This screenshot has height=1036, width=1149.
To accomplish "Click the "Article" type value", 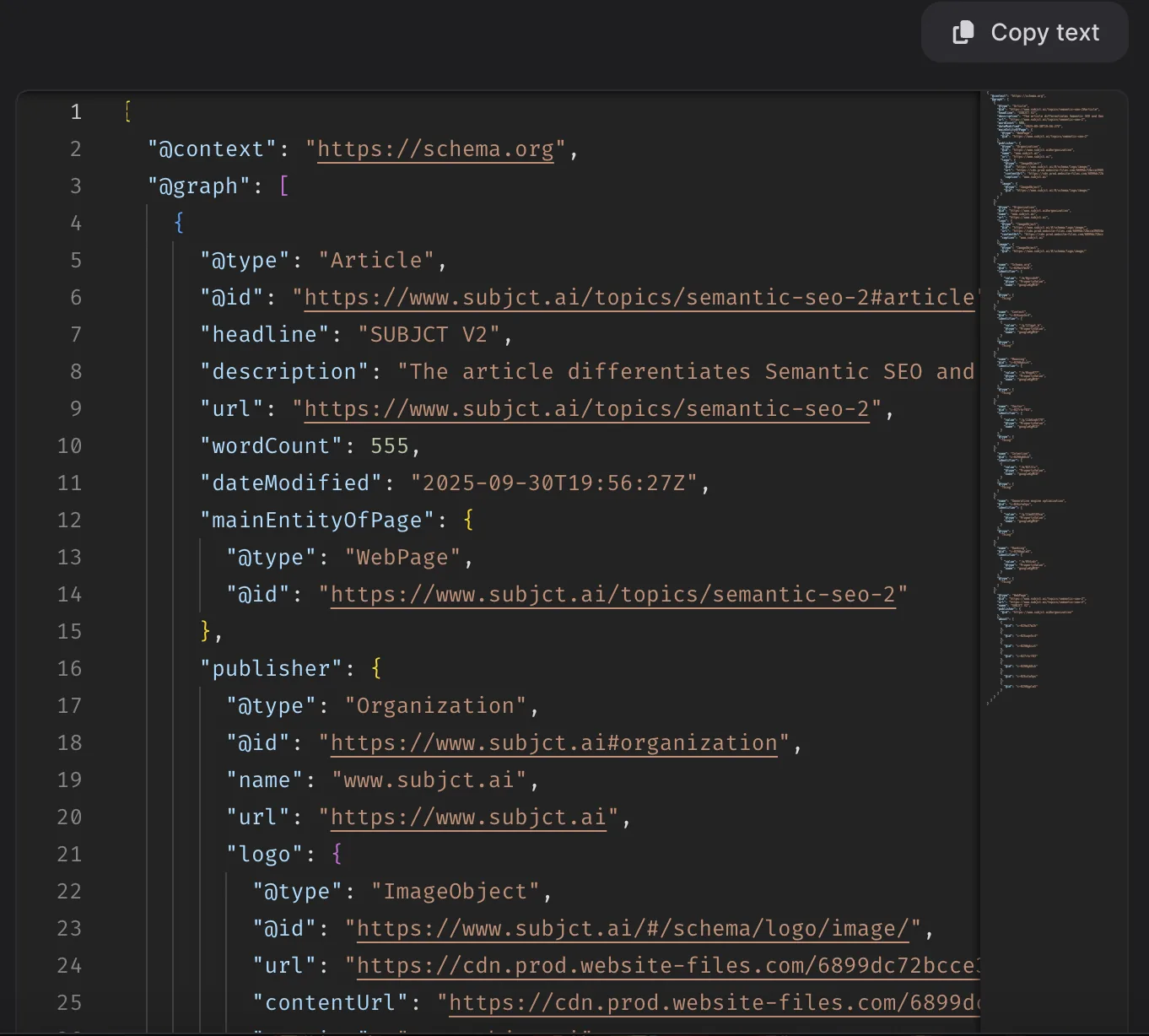I will [x=376, y=261].
